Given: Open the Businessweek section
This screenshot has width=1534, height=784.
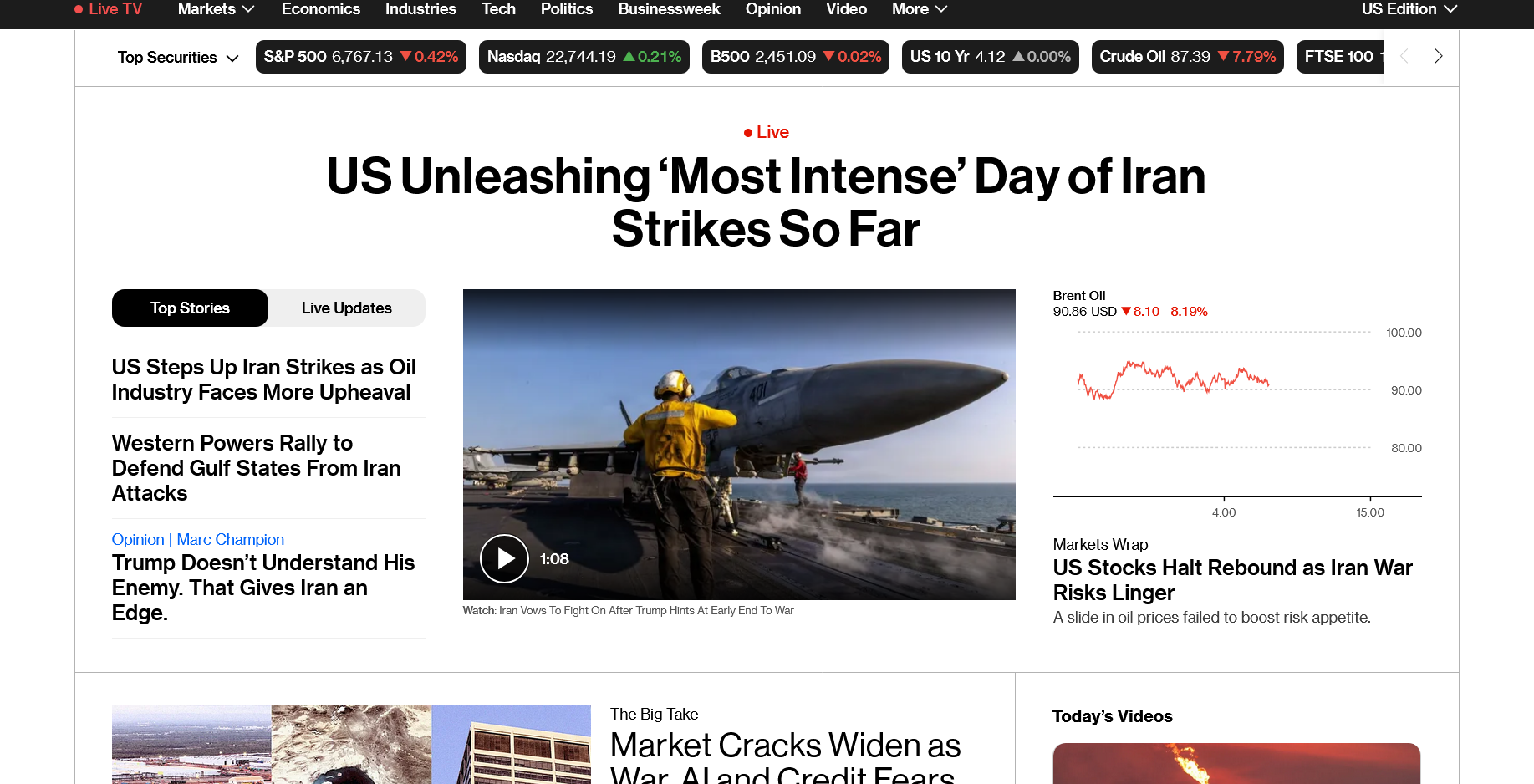Looking at the screenshot, I should pyautogui.click(x=669, y=9).
